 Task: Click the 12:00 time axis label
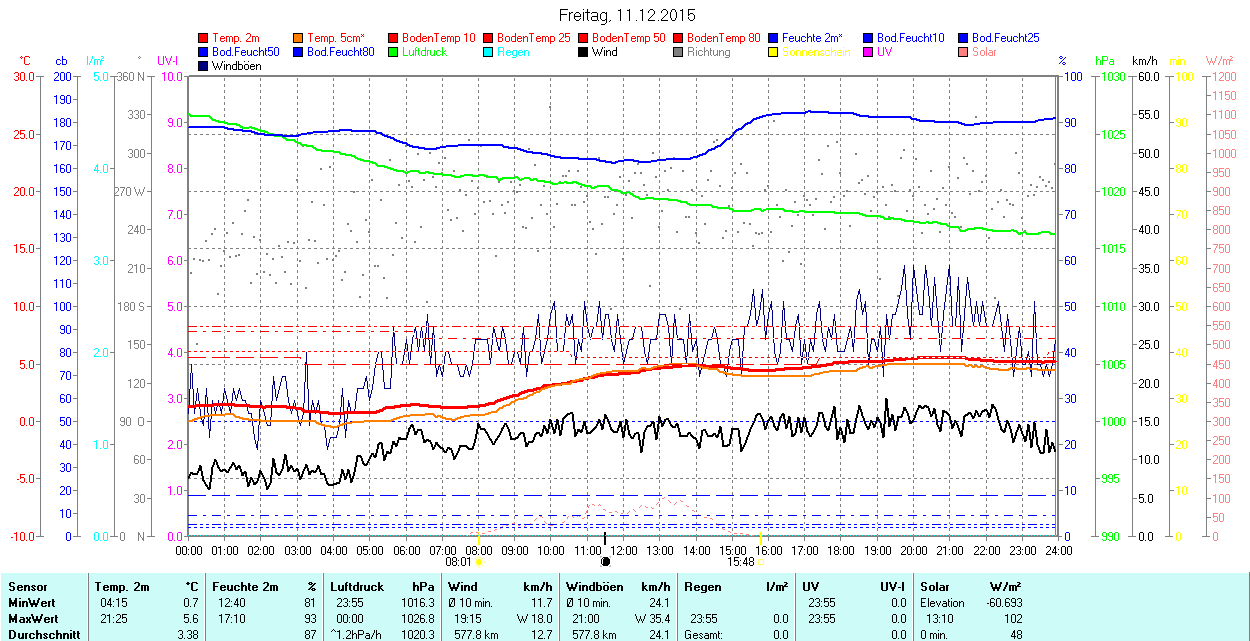click(623, 550)
